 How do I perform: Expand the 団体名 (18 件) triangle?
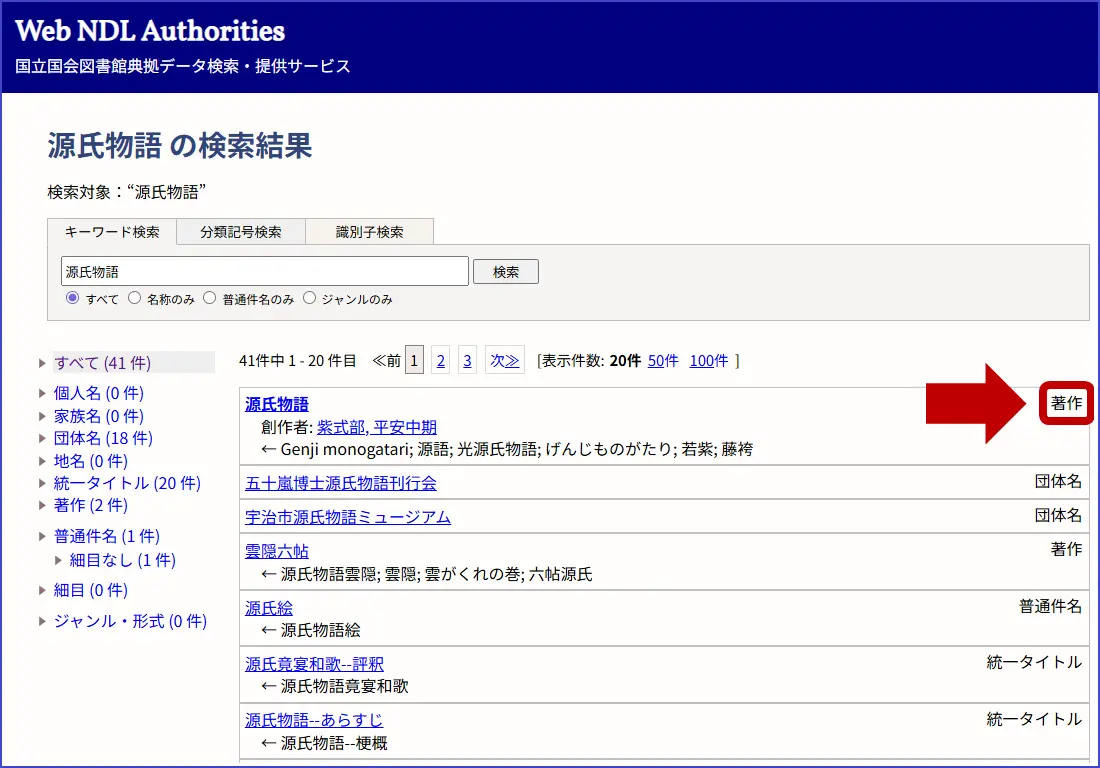[43, 439]
